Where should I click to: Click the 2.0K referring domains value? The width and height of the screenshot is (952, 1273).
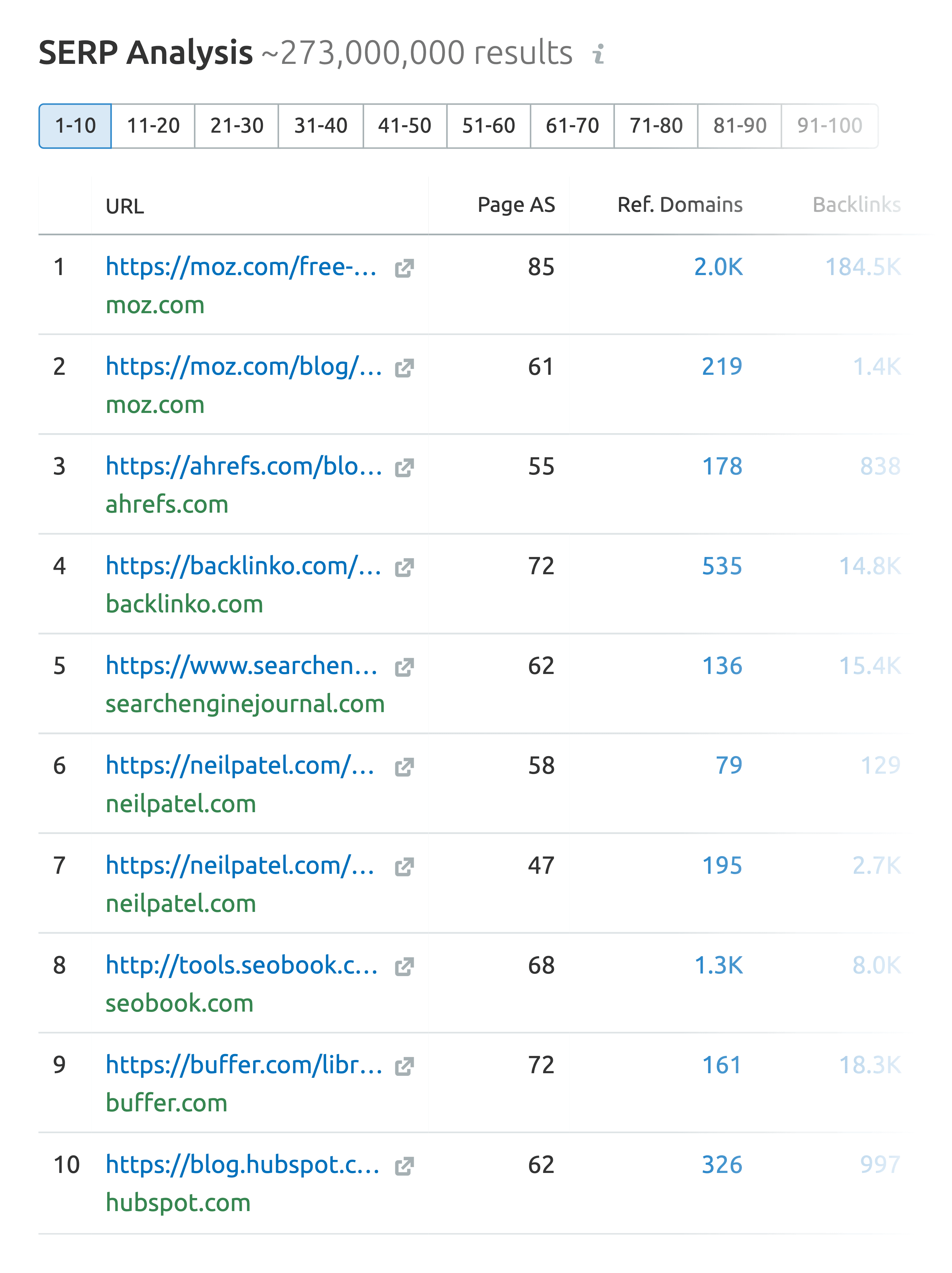[x=718, y=267]
